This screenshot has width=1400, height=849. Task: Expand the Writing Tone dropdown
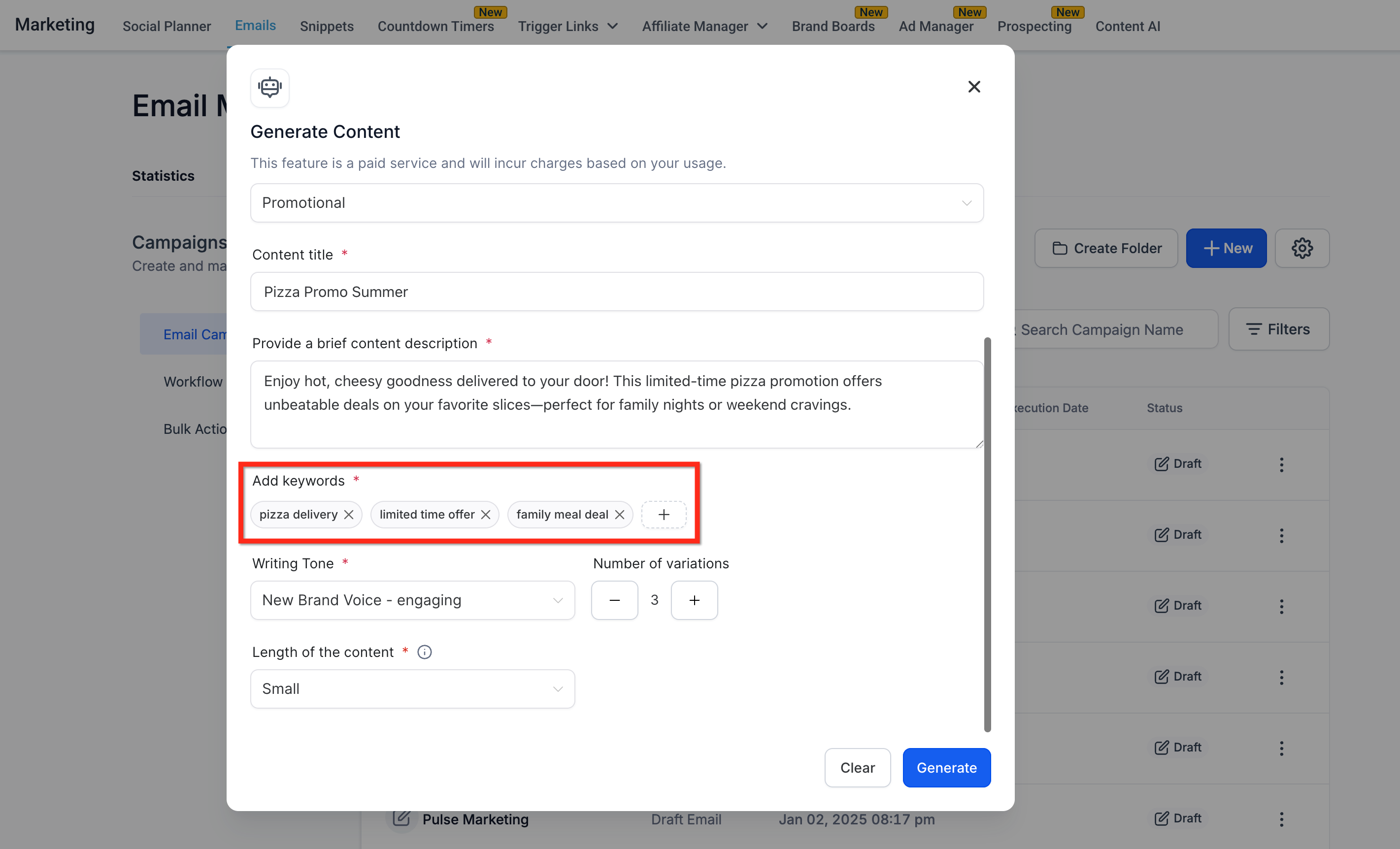click(412, 600)
